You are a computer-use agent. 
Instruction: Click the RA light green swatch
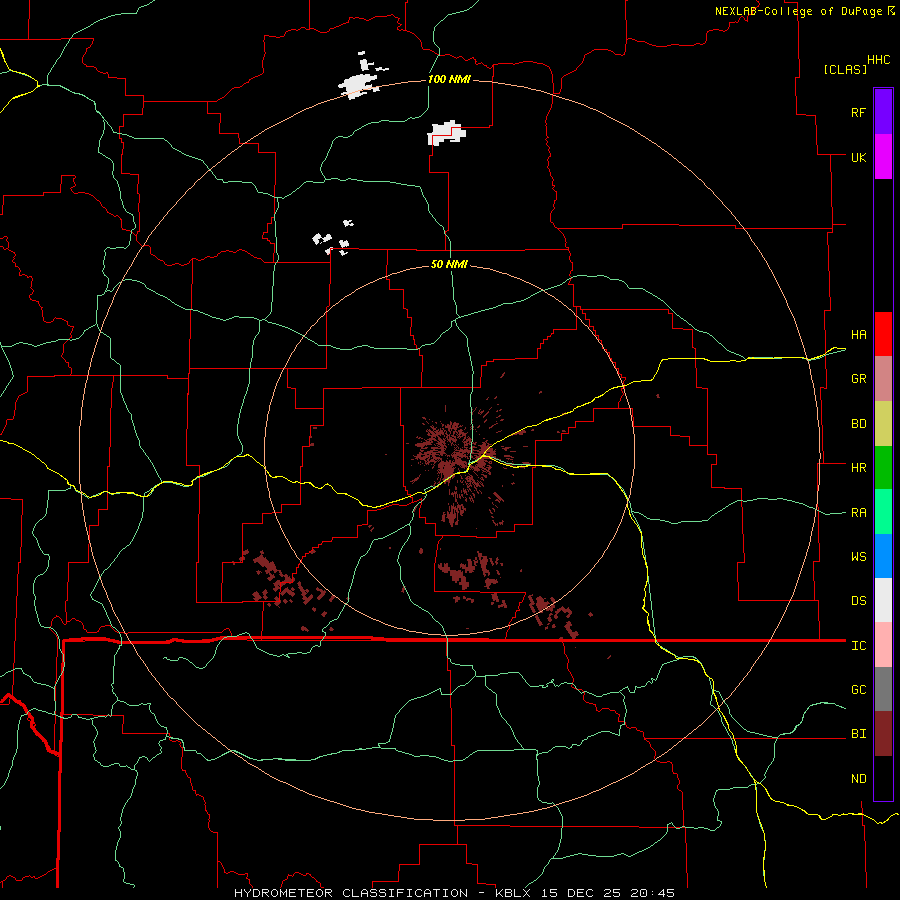click(883, 512)
